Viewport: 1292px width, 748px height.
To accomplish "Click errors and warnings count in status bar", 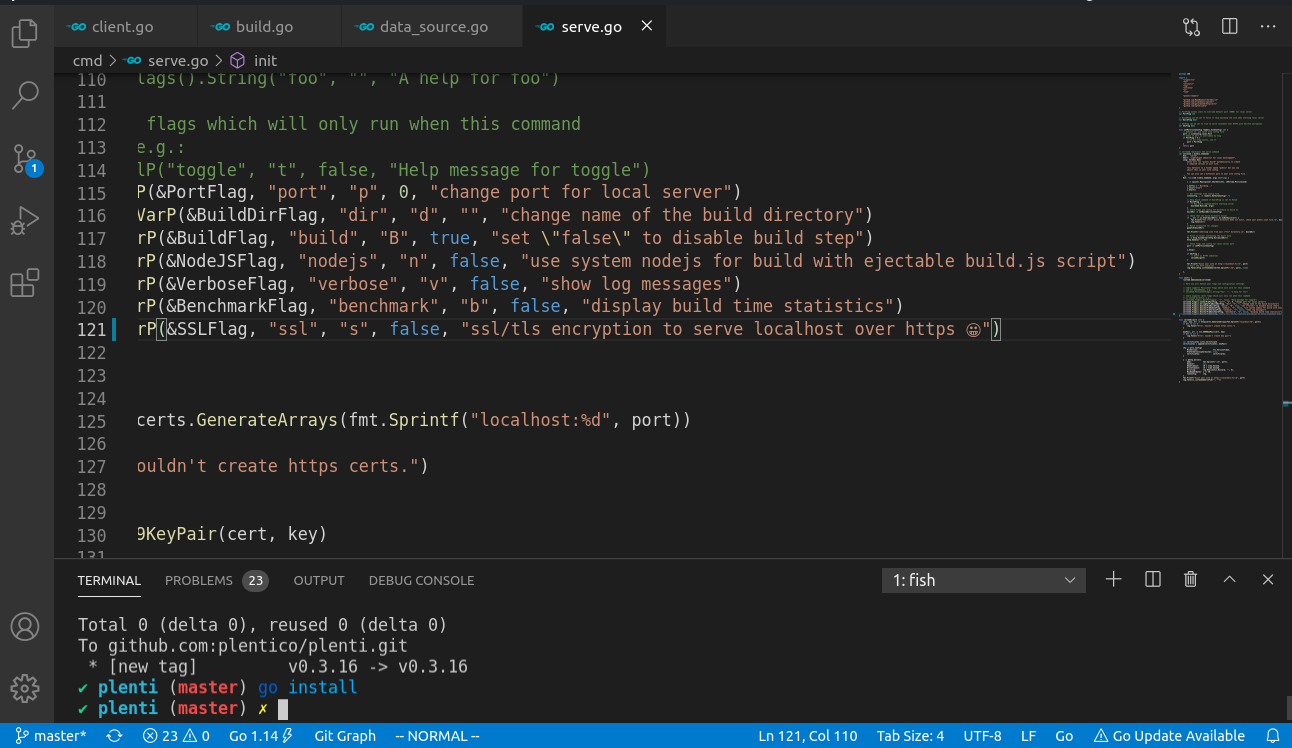I will 176,736.
